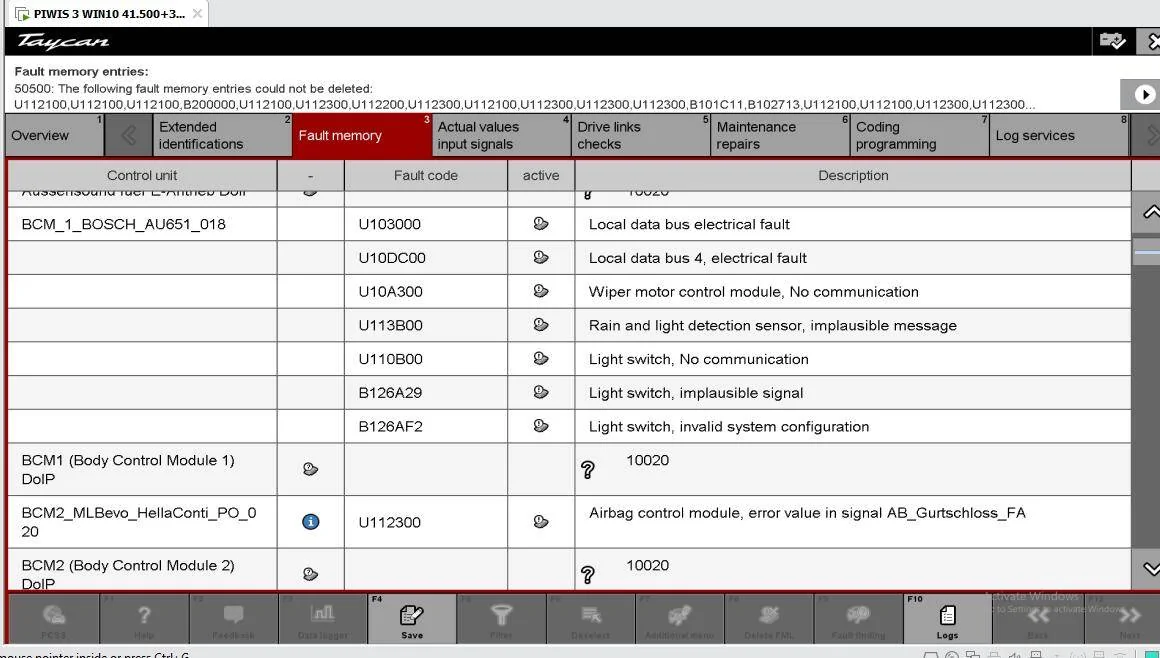Click the active column header
The height and width of the screenshot is (658, 1160).
point(541,175)
